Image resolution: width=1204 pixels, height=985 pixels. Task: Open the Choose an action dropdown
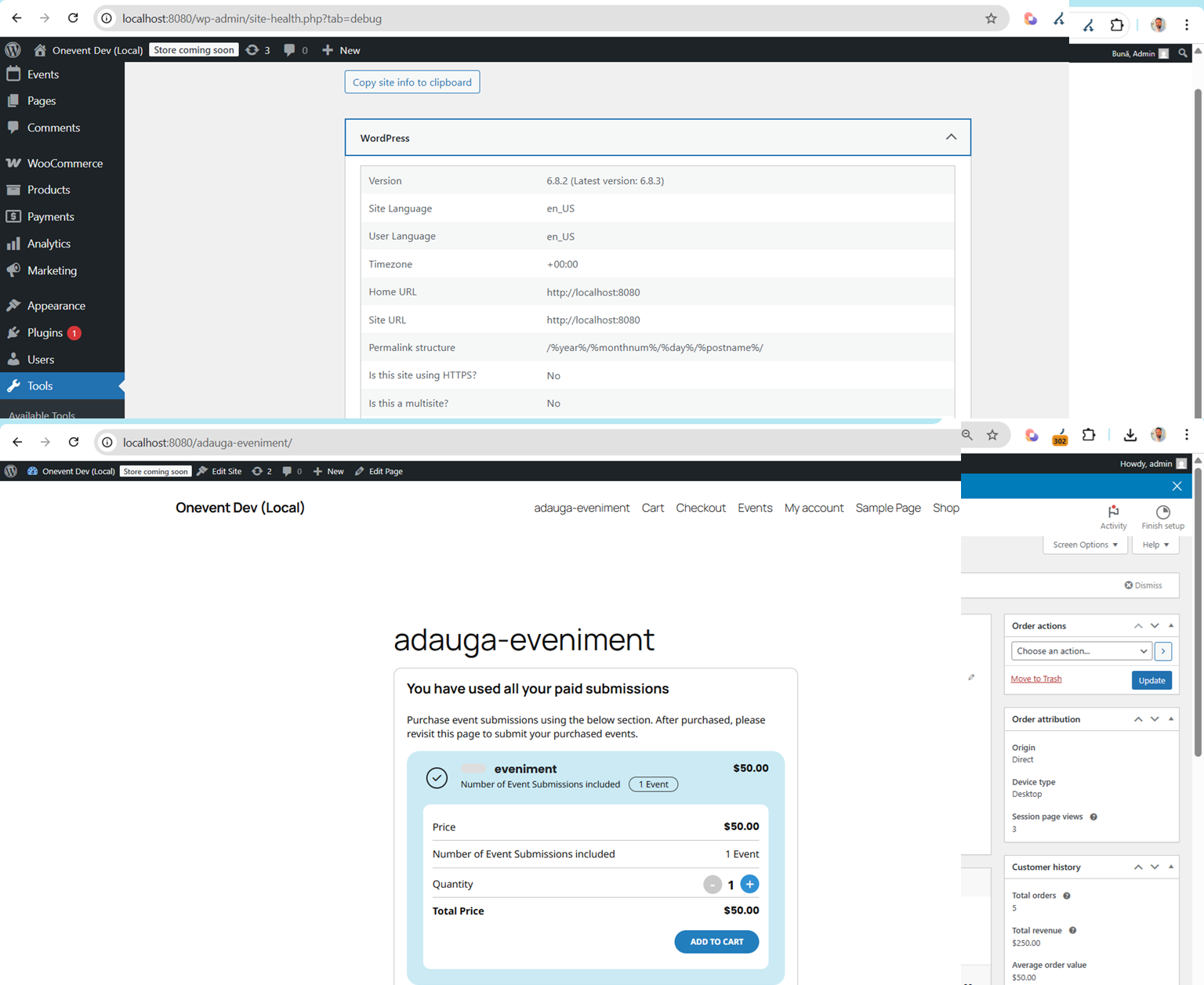coord(1080,651)
